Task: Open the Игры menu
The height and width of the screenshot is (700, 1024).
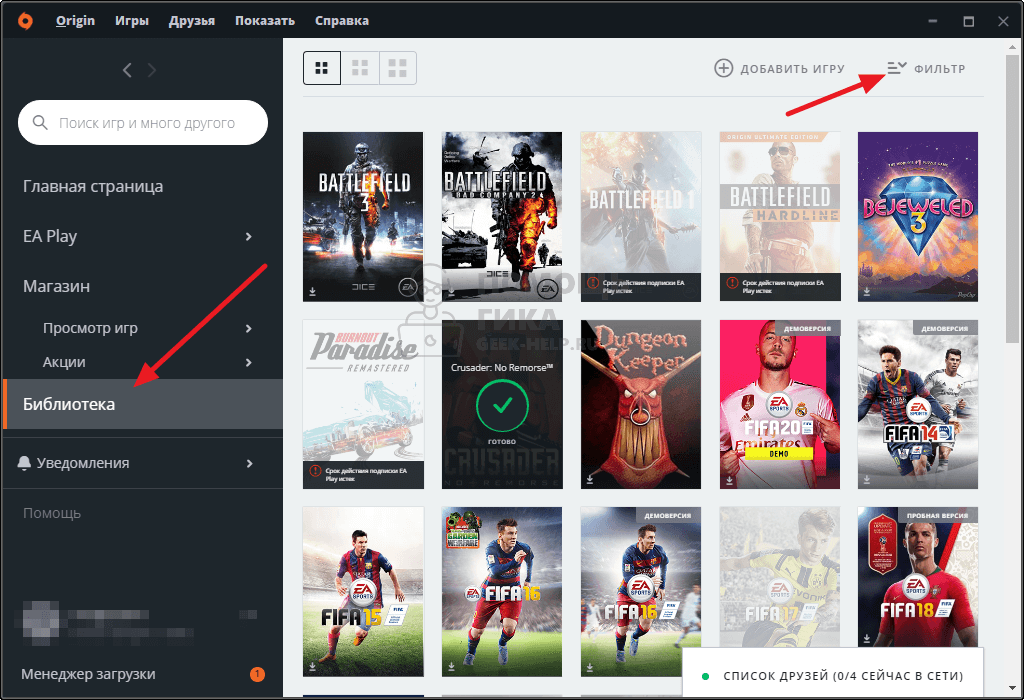Action: (x=132, y=21)
